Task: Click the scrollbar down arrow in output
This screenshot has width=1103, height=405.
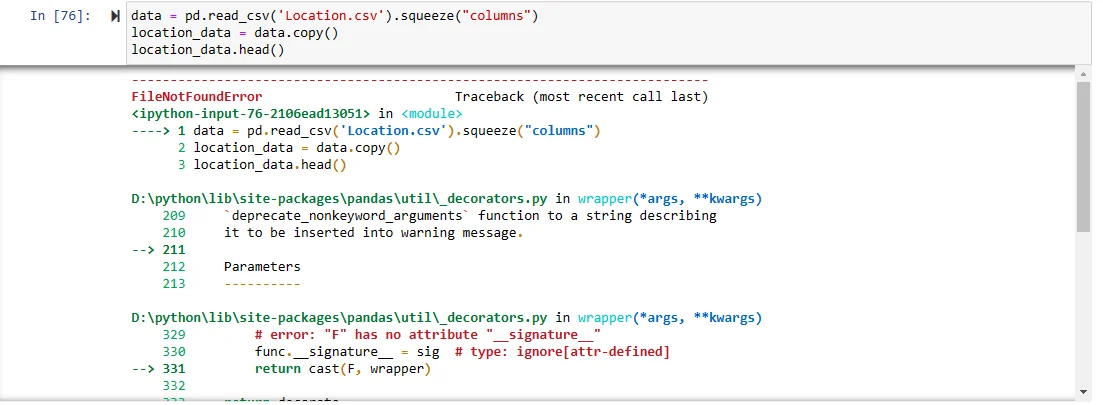Action: [x=1082, y=391]
